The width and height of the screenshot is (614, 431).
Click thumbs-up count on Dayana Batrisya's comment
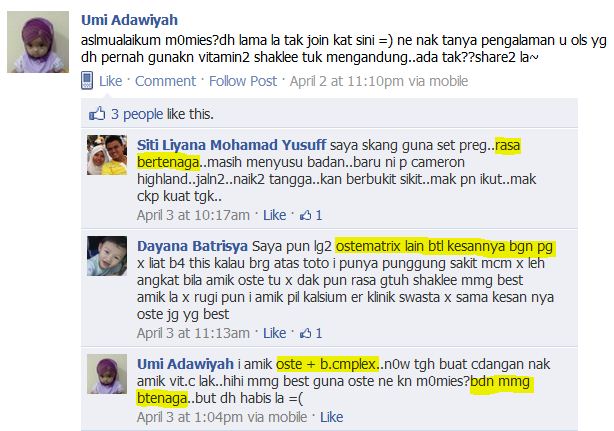click(x=311, y=333)
